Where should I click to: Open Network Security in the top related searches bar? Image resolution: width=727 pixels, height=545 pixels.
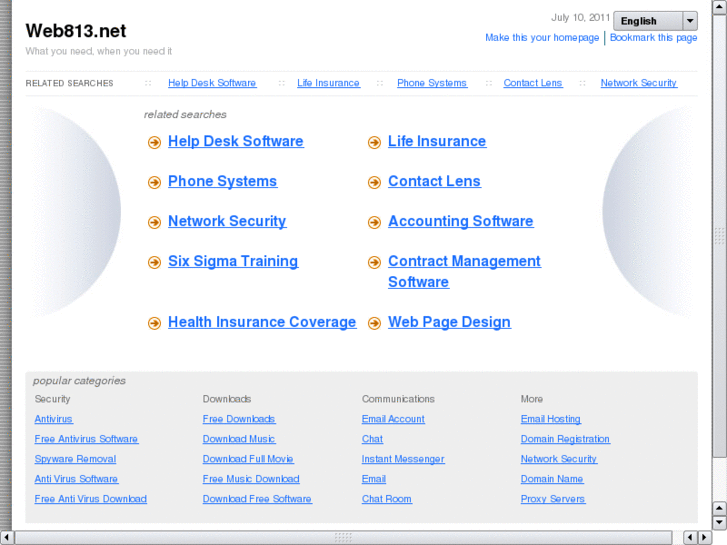(x=638, y=83)
